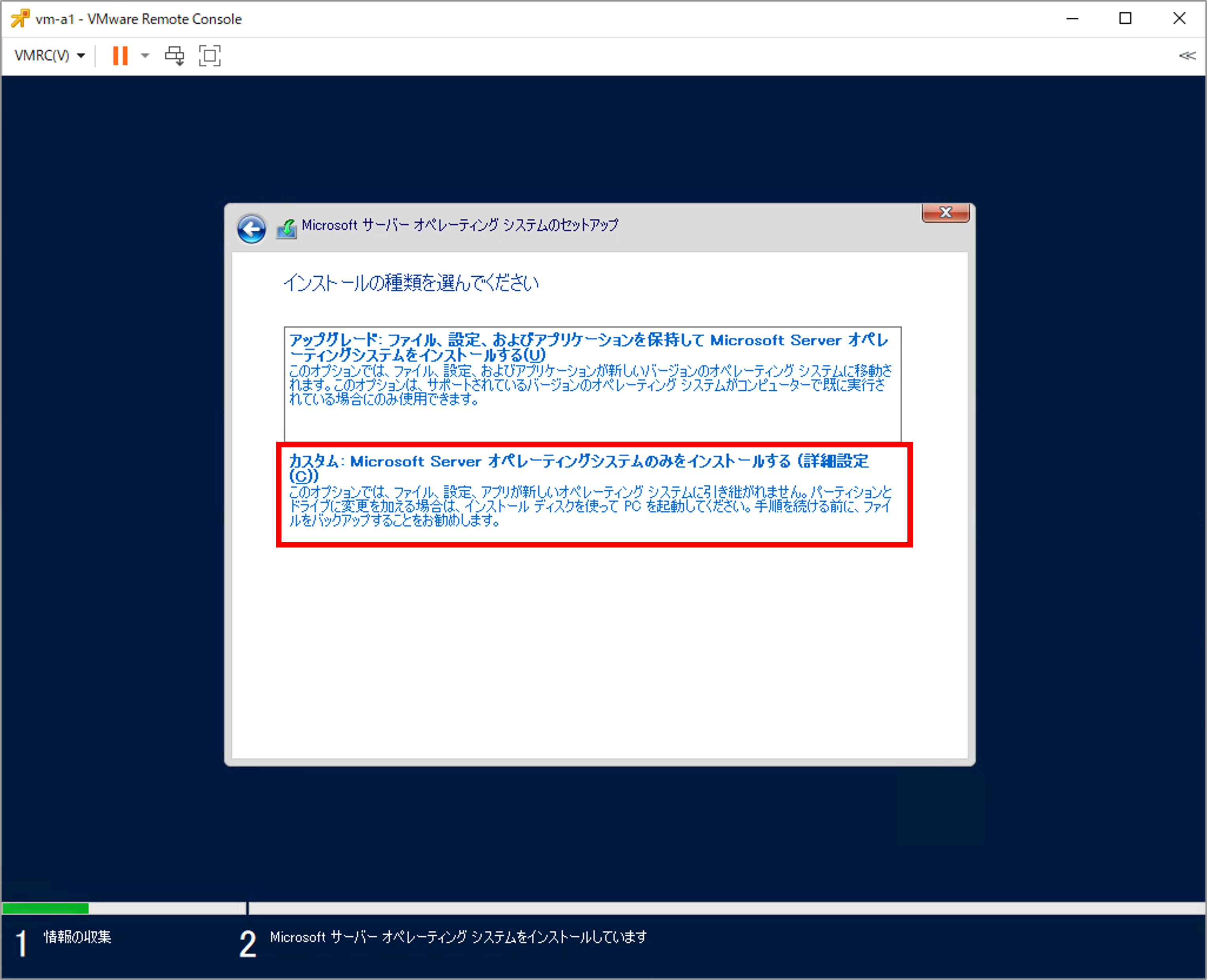This screenshot has width=1207, height=980.
Task: Expand the power options arrow next to the pause icon
Action: 145,55
